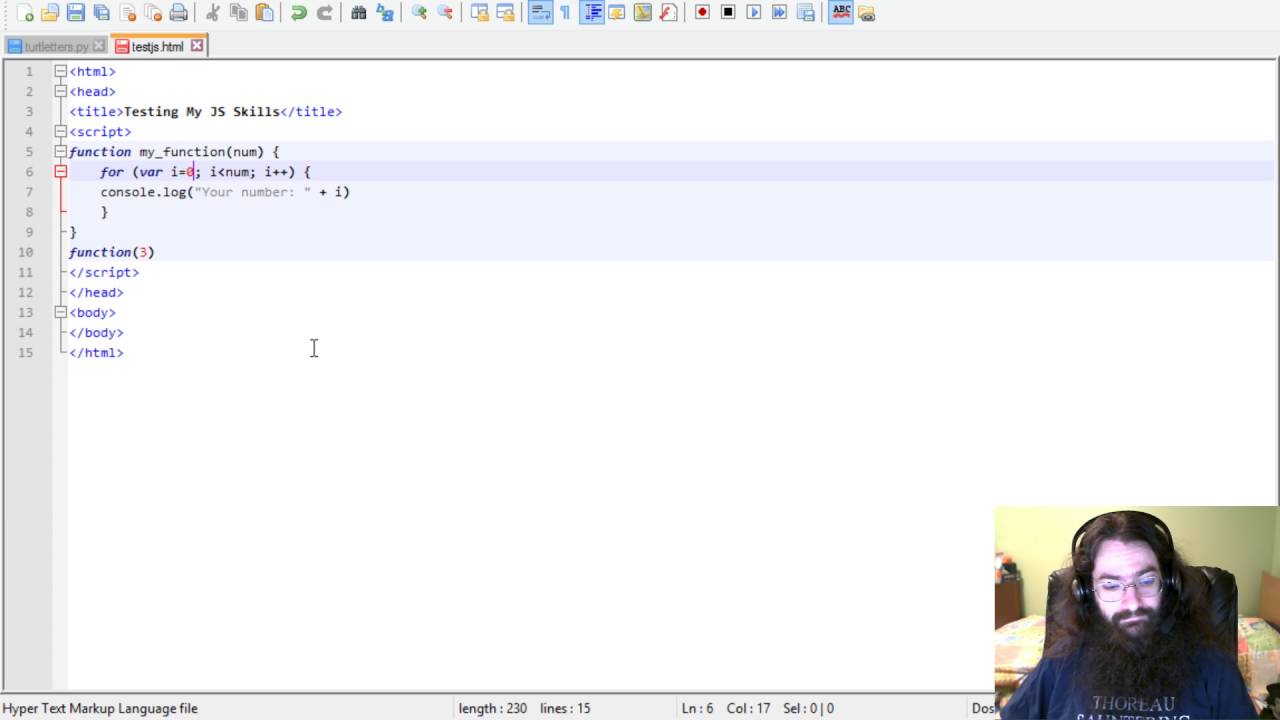This screenshot has height=720, width=1280.
Task: Toggle the ABC spell check icon
Action: tap(841, 13)
